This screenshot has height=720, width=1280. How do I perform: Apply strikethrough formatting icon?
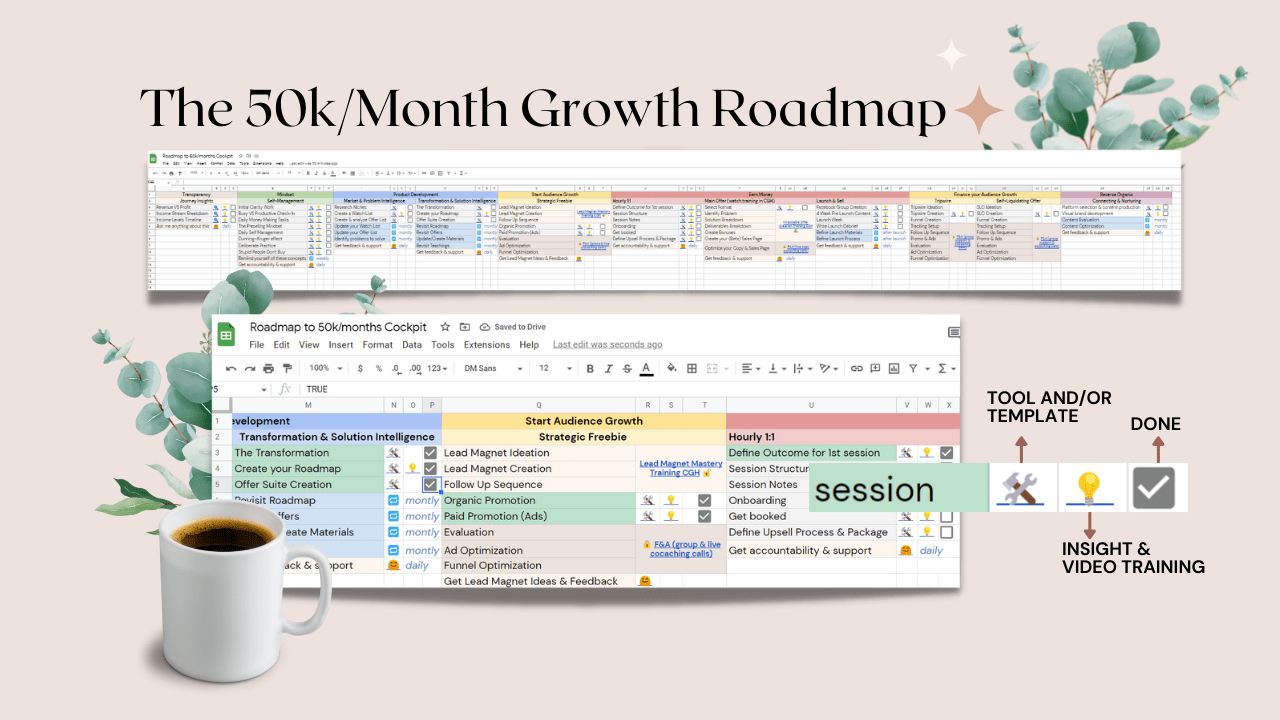[x=627, y=368]
